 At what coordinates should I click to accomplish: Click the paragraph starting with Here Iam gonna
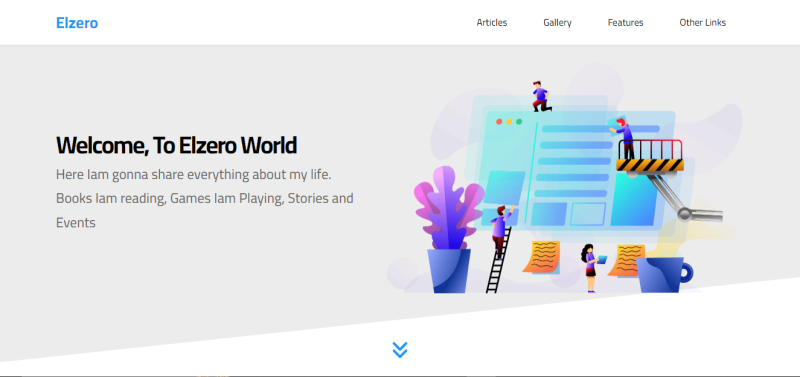pos(205,198)
